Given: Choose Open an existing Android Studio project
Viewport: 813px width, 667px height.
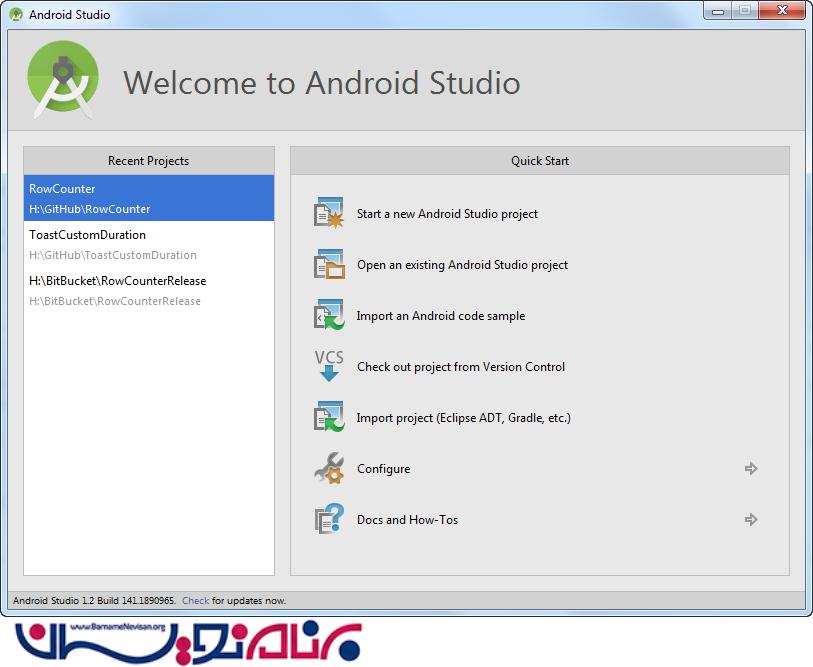Looking at the screenshot, I should pyautogui.click(x=462, y=265).
